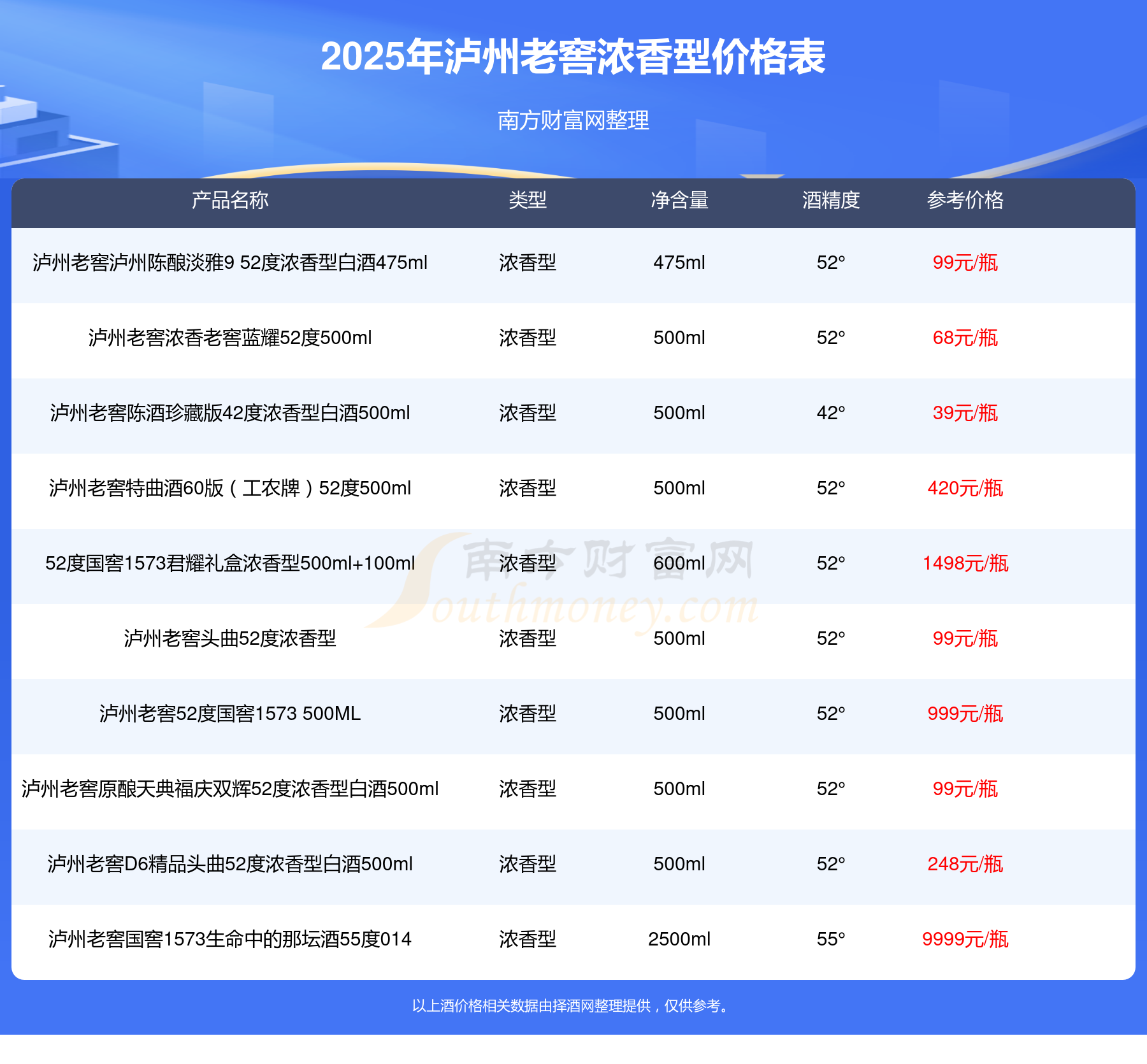Select product 泸州老窖泸州陈酿淡雅9 52度浓香型白酒475ml
This screenshot has width=1147, height=1064.
pyautogui.click(x=230, y=262)
